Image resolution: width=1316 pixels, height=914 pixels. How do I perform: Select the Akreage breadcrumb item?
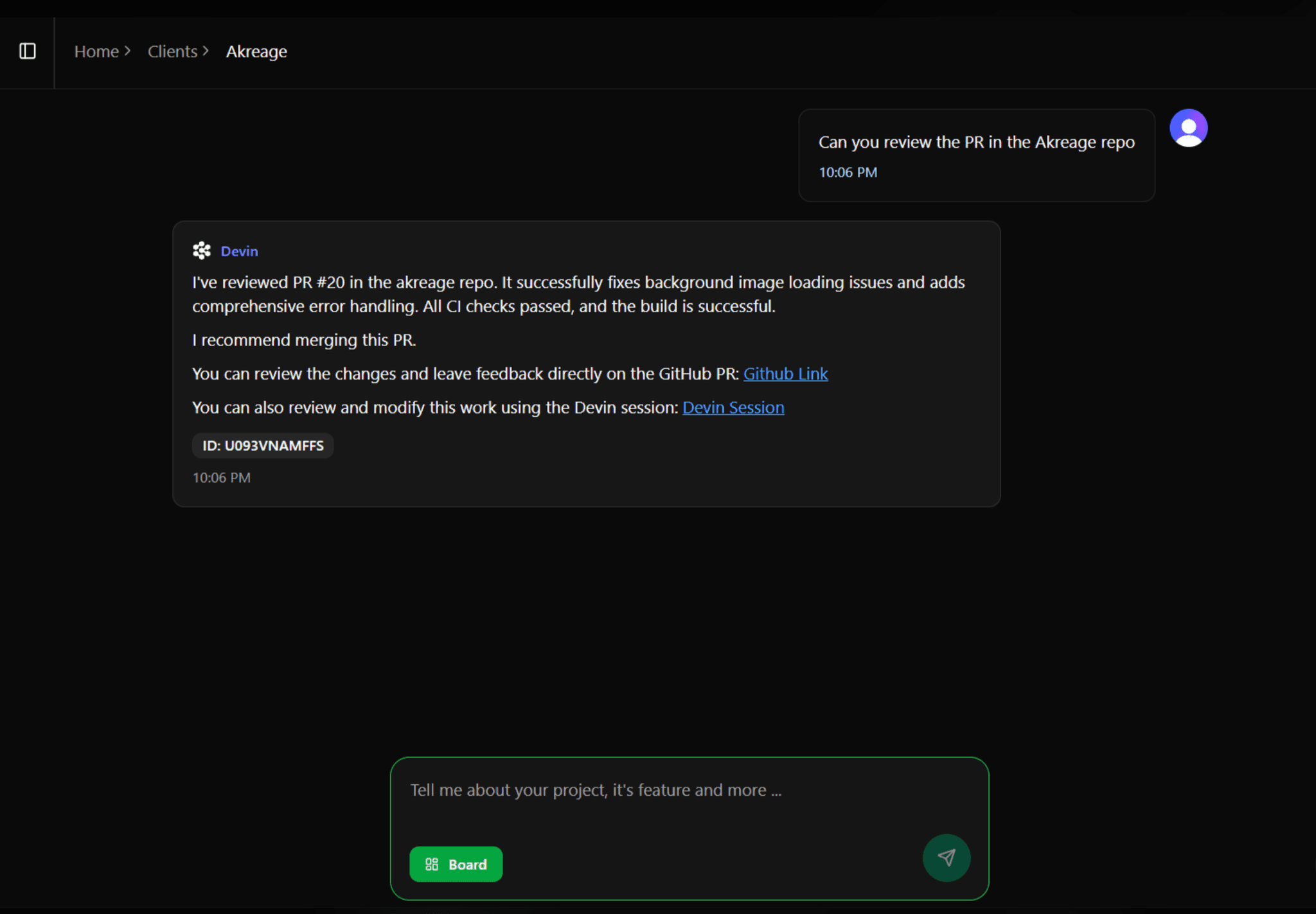coord(256,51)
